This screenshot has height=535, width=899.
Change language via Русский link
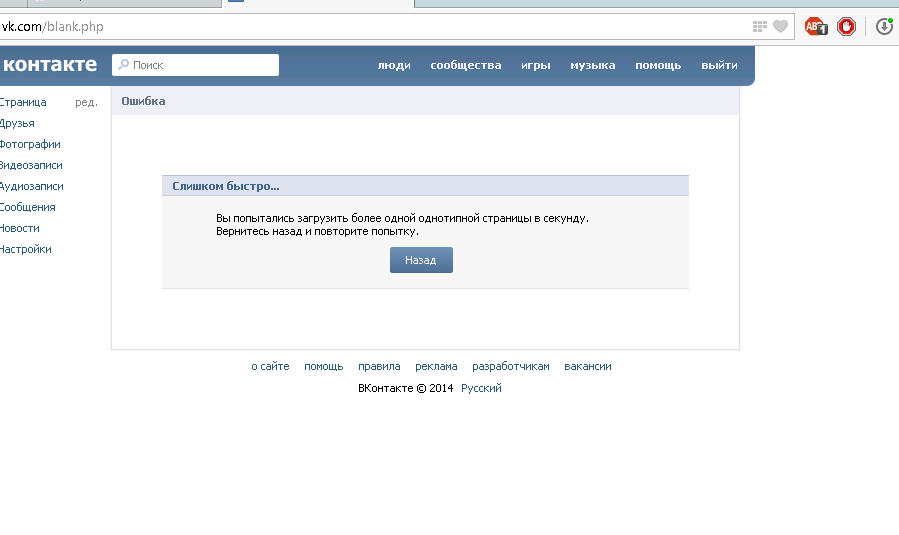[x=481, y=388]
